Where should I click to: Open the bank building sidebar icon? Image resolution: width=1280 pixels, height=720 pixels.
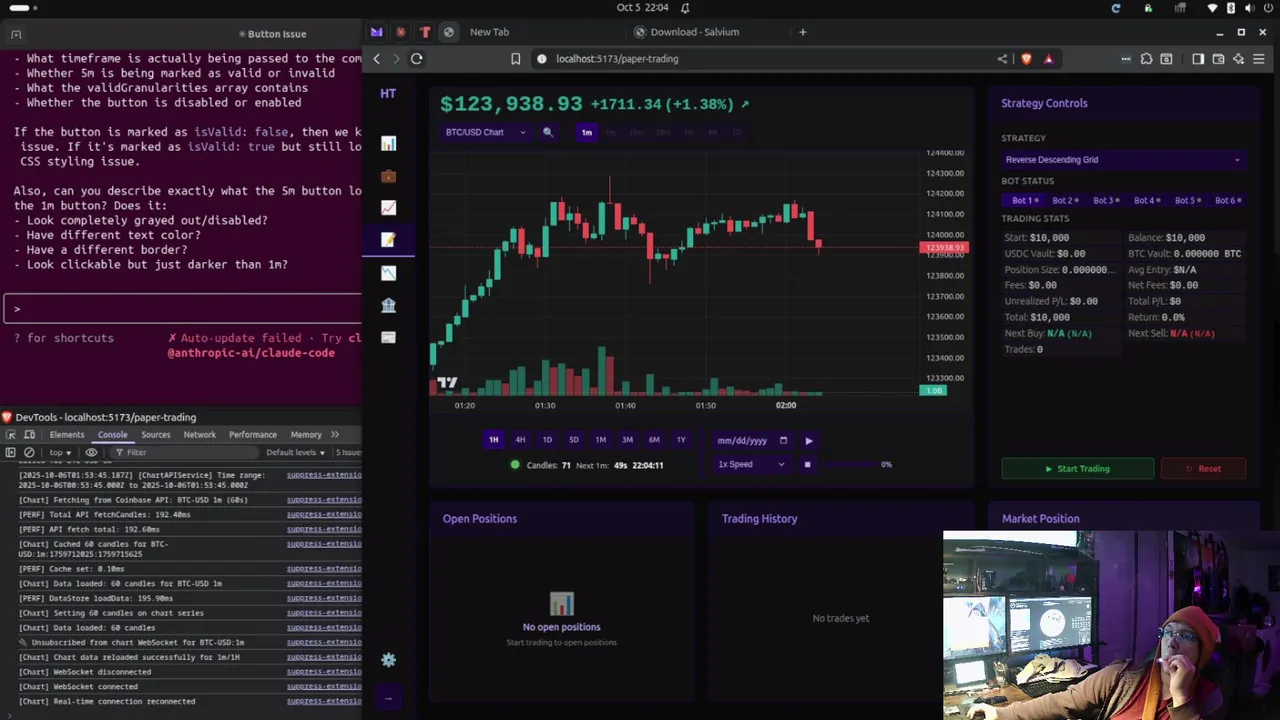click(x=388, y=305)
